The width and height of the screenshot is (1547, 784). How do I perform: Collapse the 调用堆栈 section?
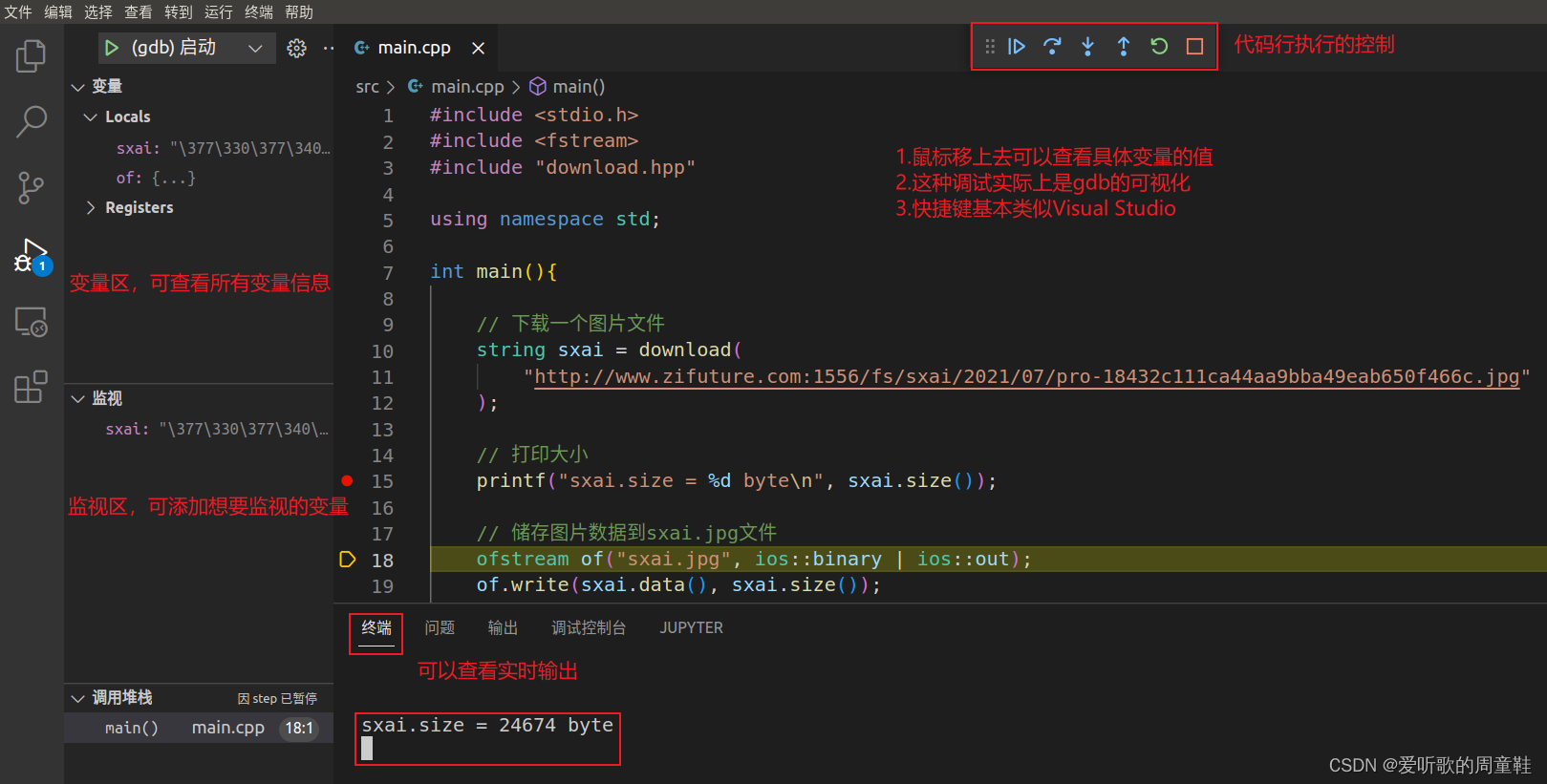tap(78, 698)
